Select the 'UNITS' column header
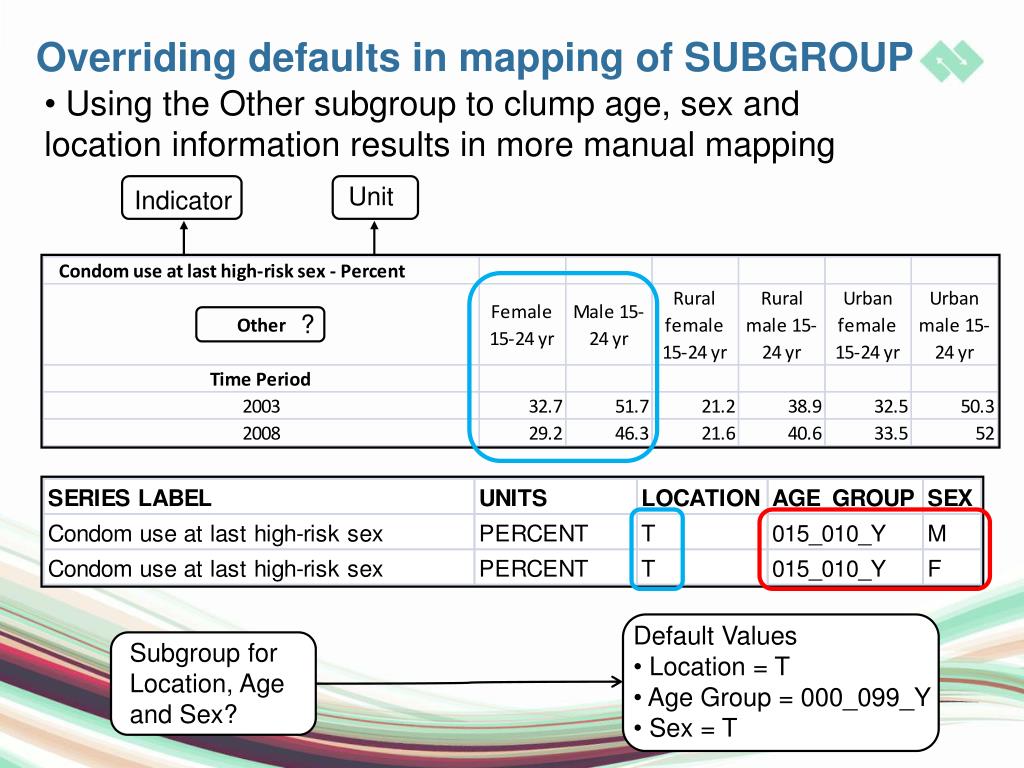Image resolution: width=1024 pixels, height=768 pixels. (513, 498)
